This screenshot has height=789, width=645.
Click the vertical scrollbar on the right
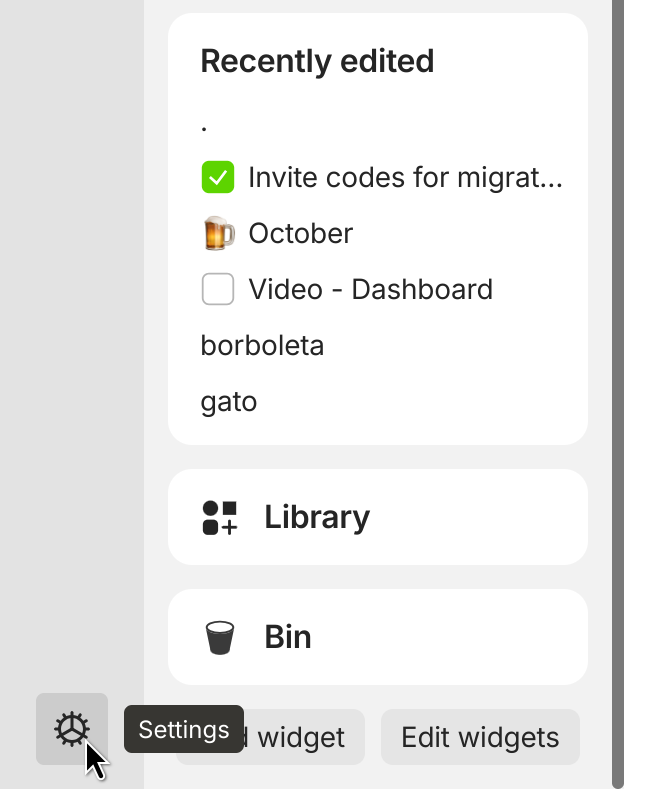click(618, 392)
